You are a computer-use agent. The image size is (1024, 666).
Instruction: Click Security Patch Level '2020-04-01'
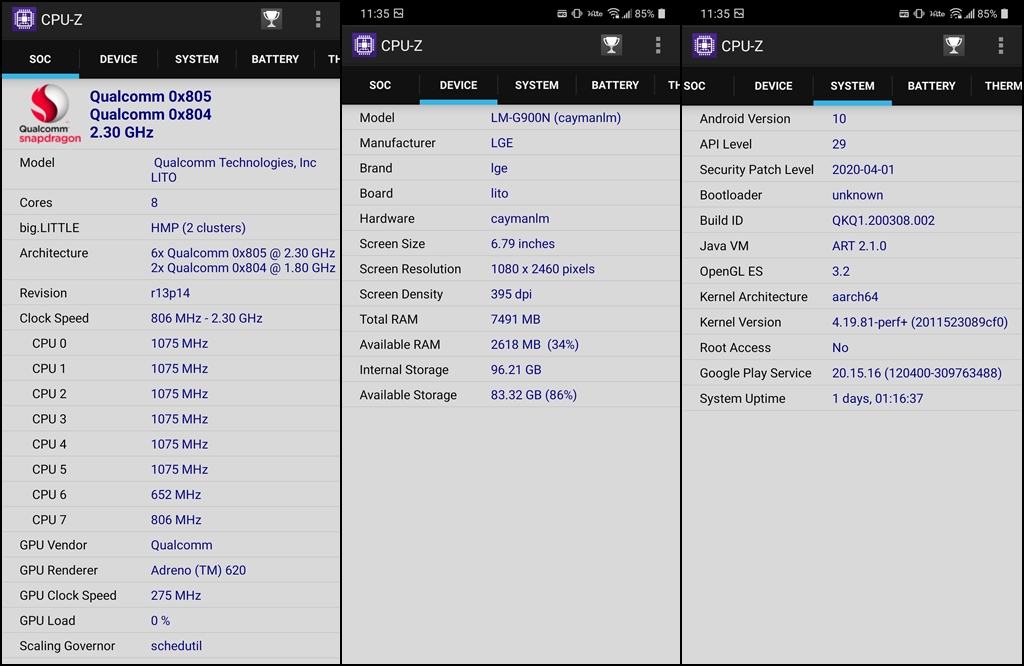coord(863,170)
